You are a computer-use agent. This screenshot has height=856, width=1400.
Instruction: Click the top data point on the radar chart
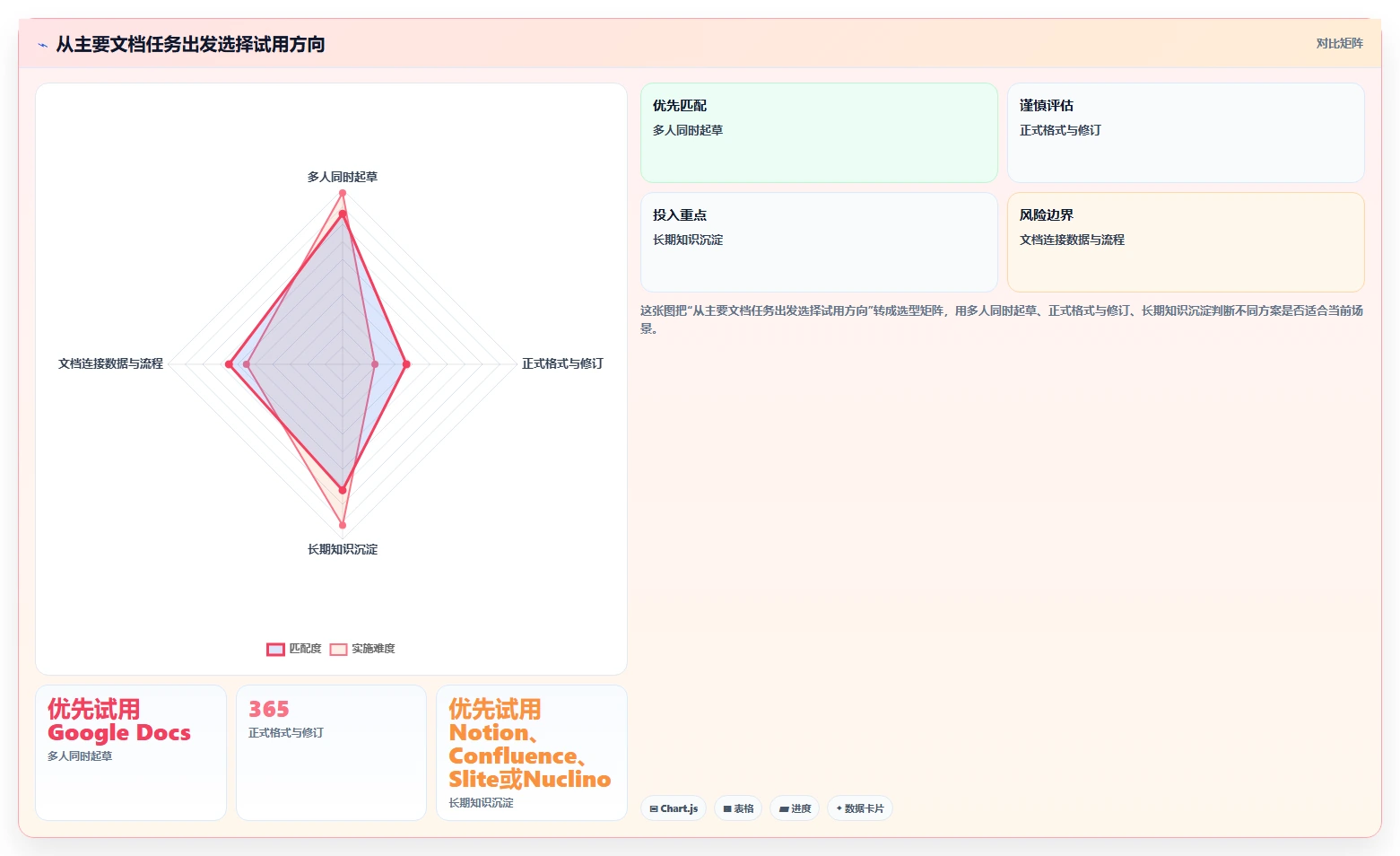343,193
